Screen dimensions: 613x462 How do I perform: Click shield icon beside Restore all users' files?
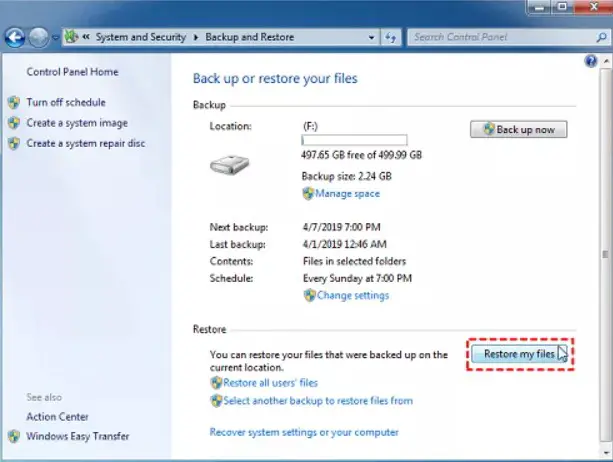(x=216, y=383)
